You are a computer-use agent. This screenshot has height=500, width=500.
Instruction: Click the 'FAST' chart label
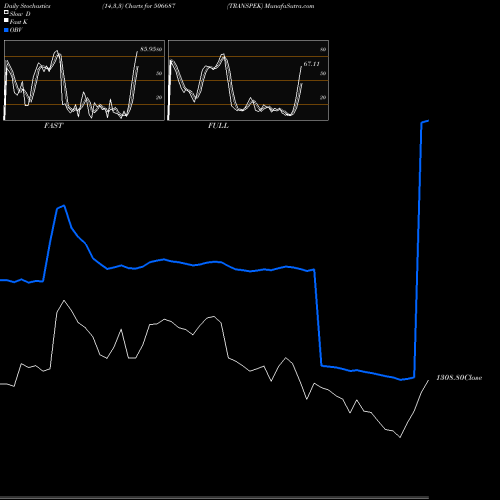(x=53, y=126)
